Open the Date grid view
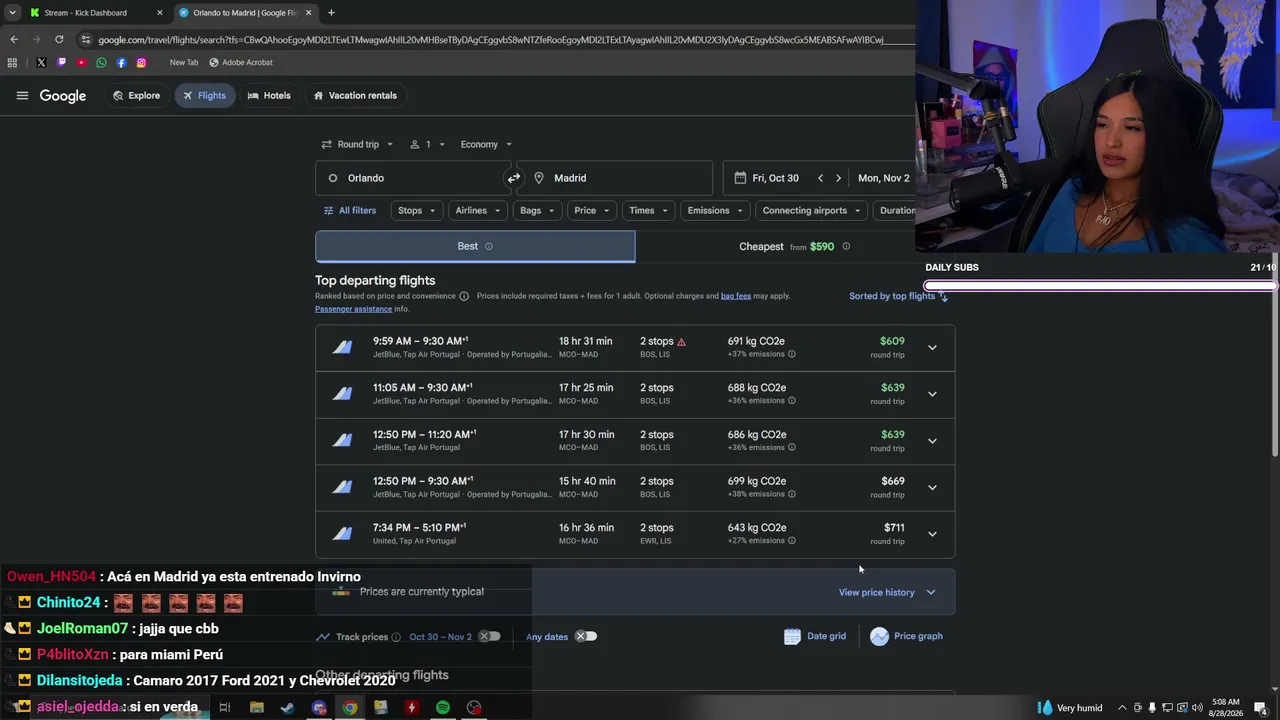The width and height of the screenshot is (1280, 720). click(815, 636)
